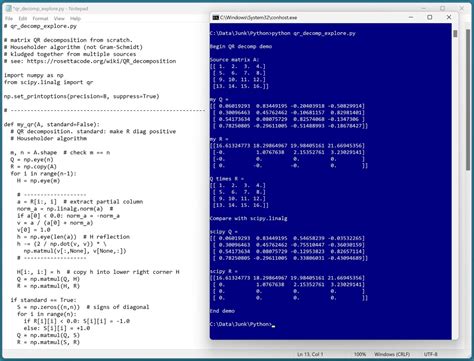474x361 pixels.
Task: Click the 'norm_a = np.linalg.norm(a)' line
Action: [65, 209]
